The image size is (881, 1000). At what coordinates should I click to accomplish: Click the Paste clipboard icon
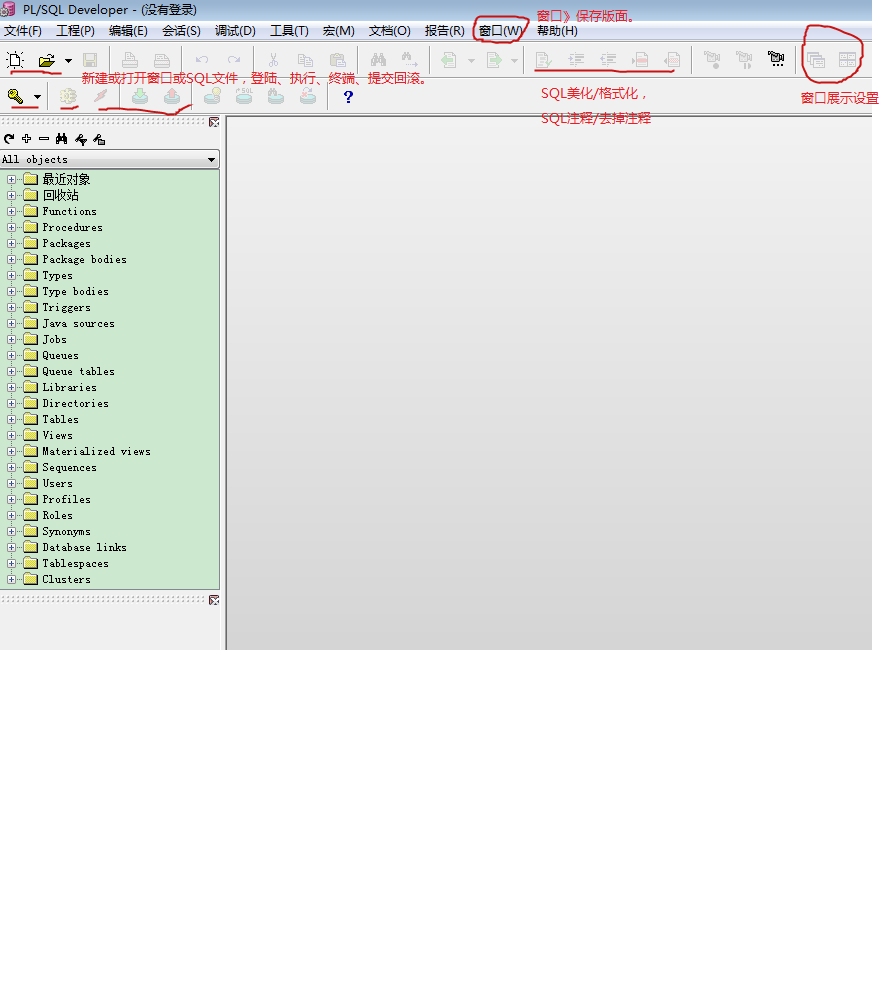click(x=337, y=61)
